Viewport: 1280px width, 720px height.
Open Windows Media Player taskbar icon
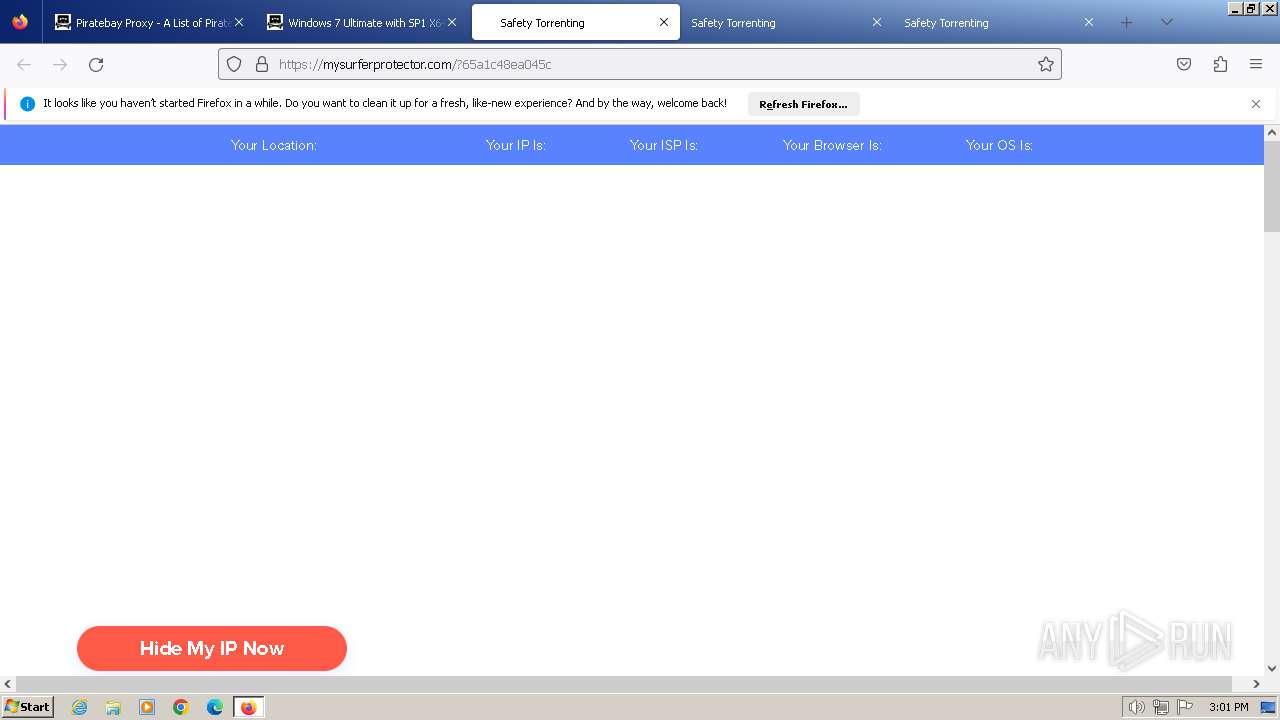click(x=147, y=707)
